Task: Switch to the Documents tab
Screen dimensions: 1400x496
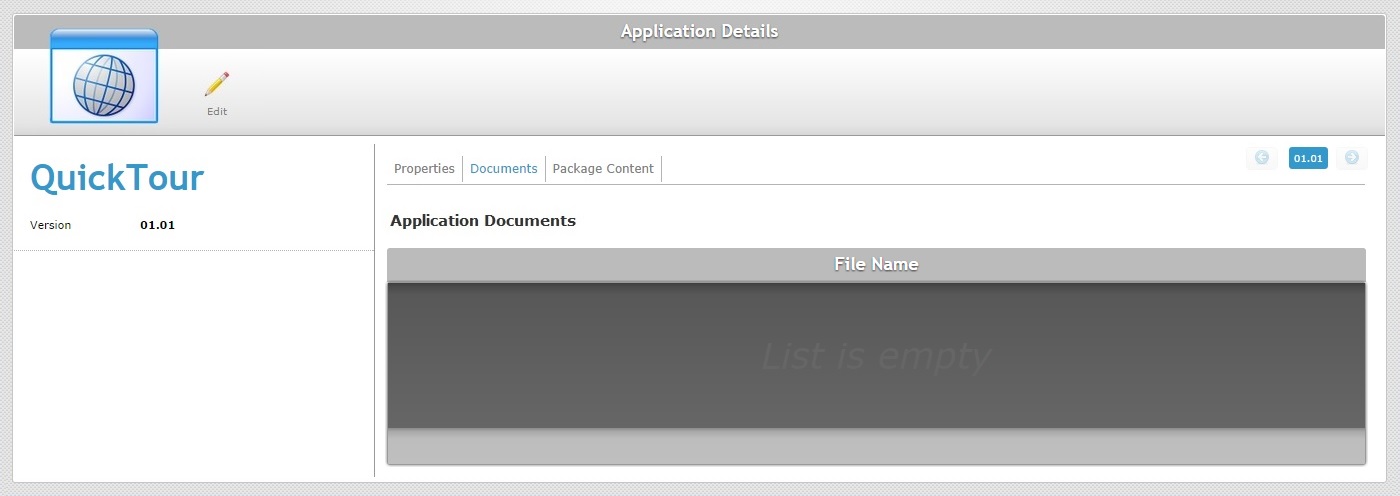Action: [504, 169]
